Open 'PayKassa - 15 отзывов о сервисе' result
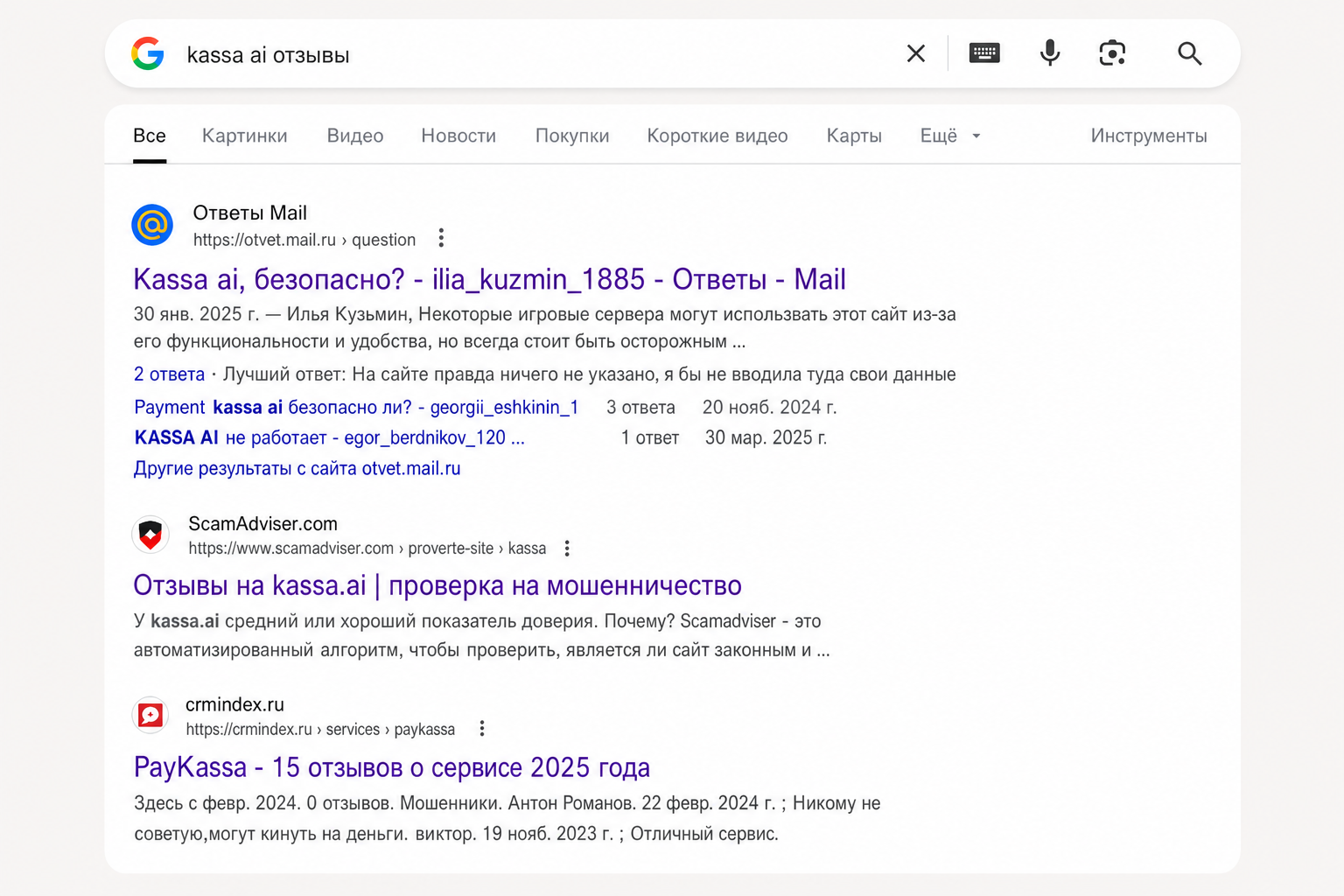Viewport: 1344px width, 896px height. pos(392,767)
